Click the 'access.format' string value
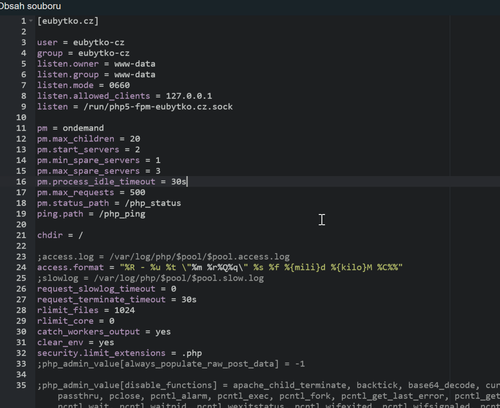500x408 pixels. point(261,267)
